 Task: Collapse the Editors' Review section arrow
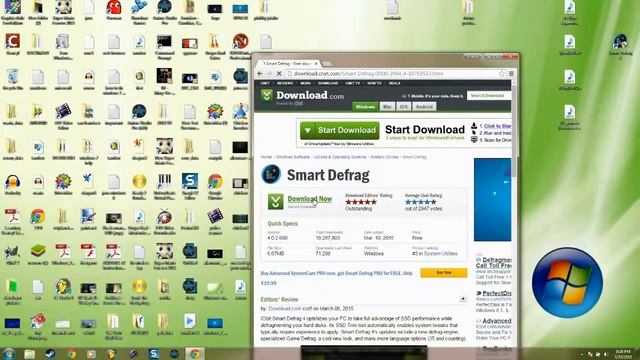pos(463,299)
